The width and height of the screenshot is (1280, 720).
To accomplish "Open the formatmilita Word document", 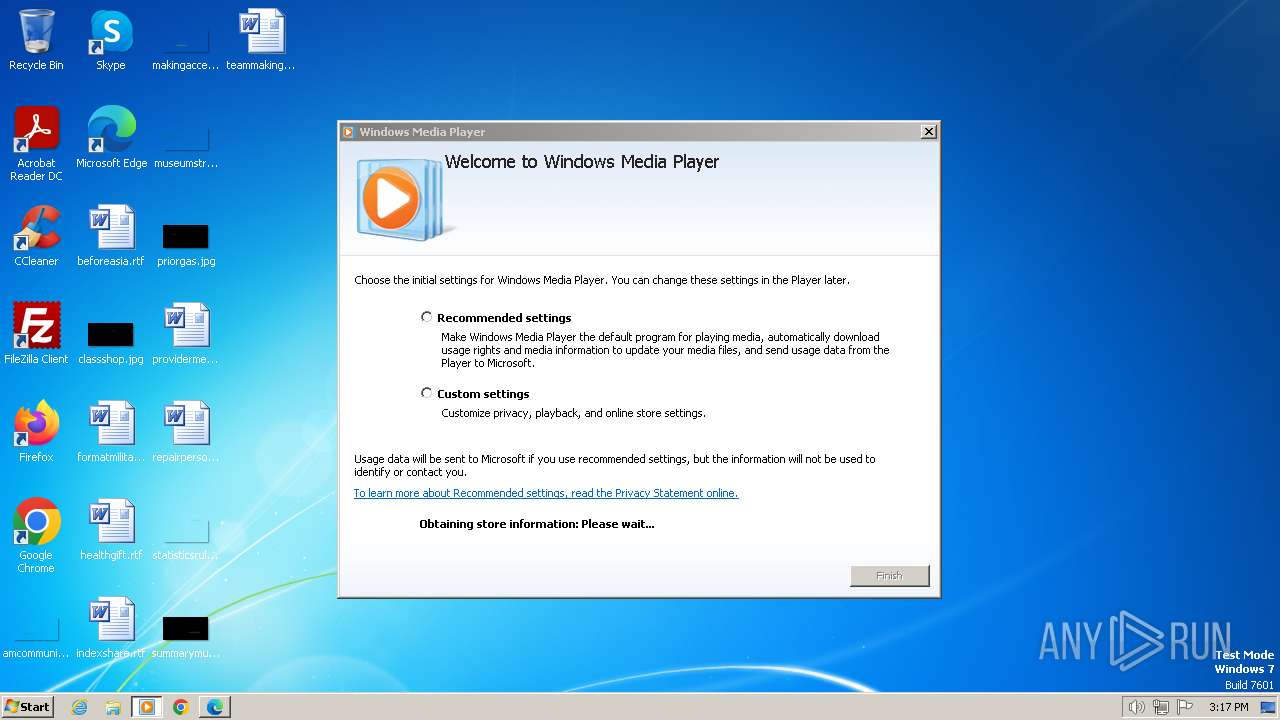I will [111, 432].
